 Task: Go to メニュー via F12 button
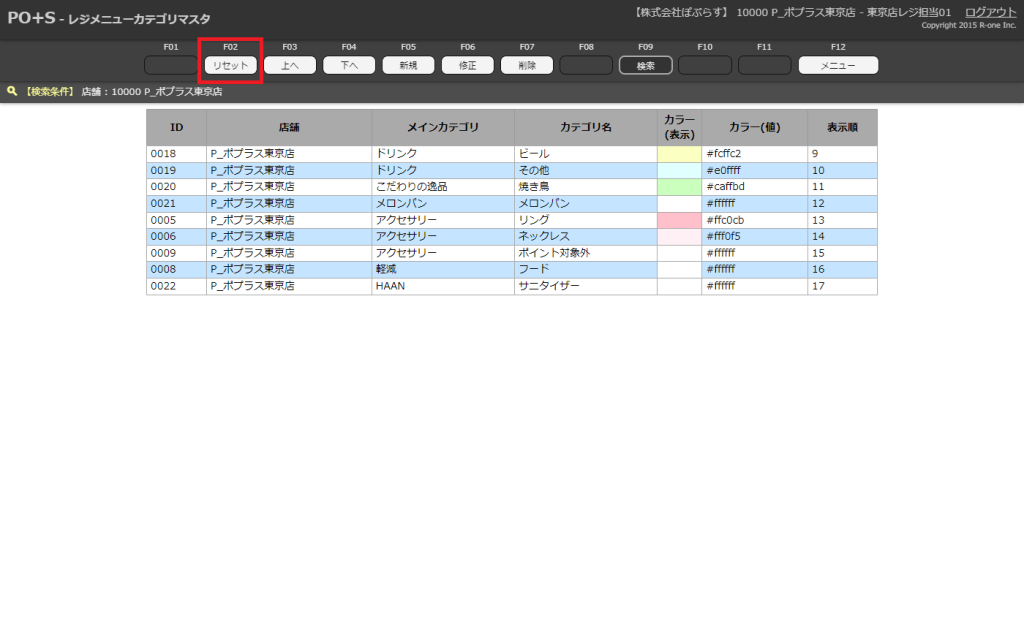tap(837, 65)
